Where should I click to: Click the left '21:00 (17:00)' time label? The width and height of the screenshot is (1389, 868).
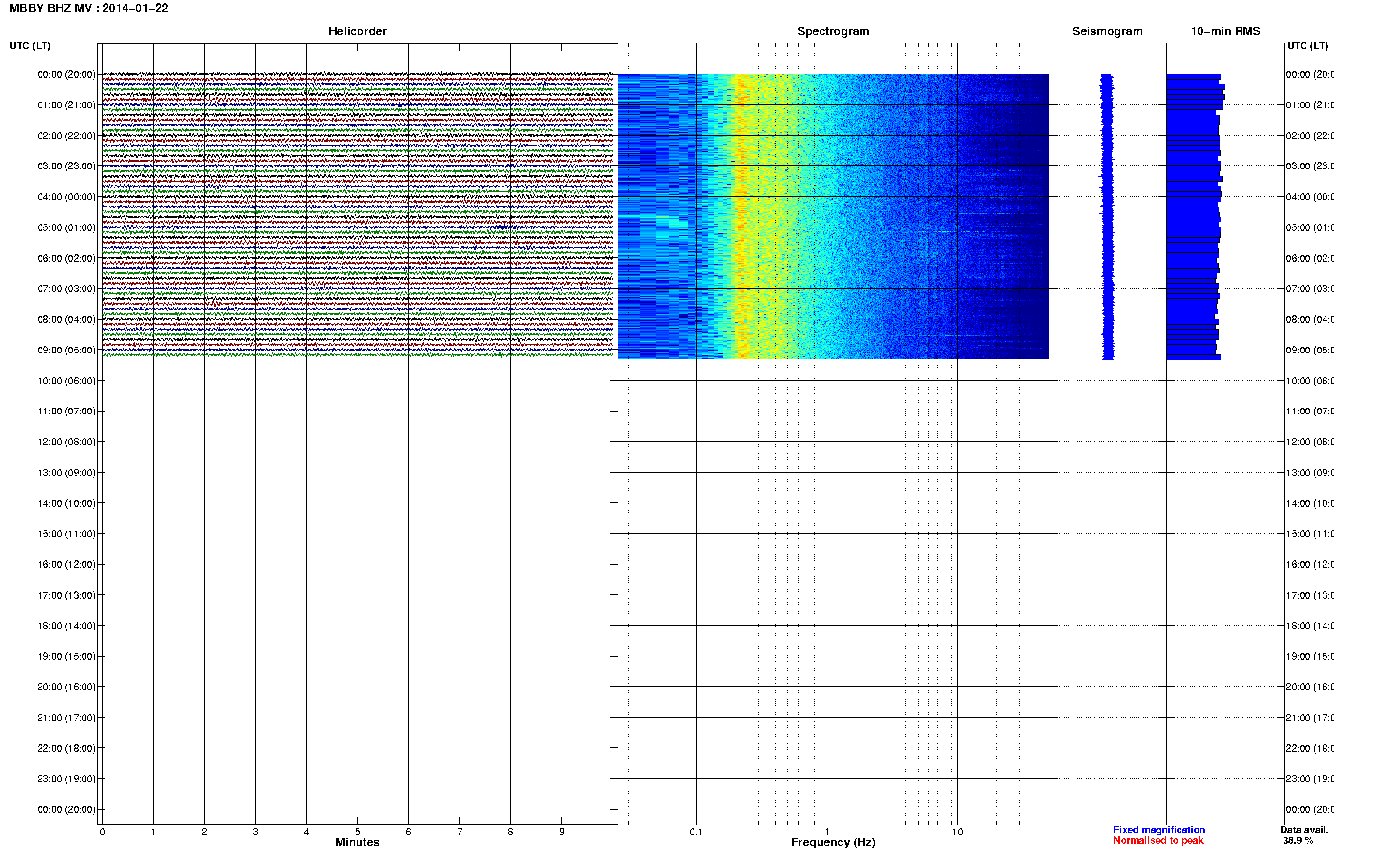tap(66, 718)
